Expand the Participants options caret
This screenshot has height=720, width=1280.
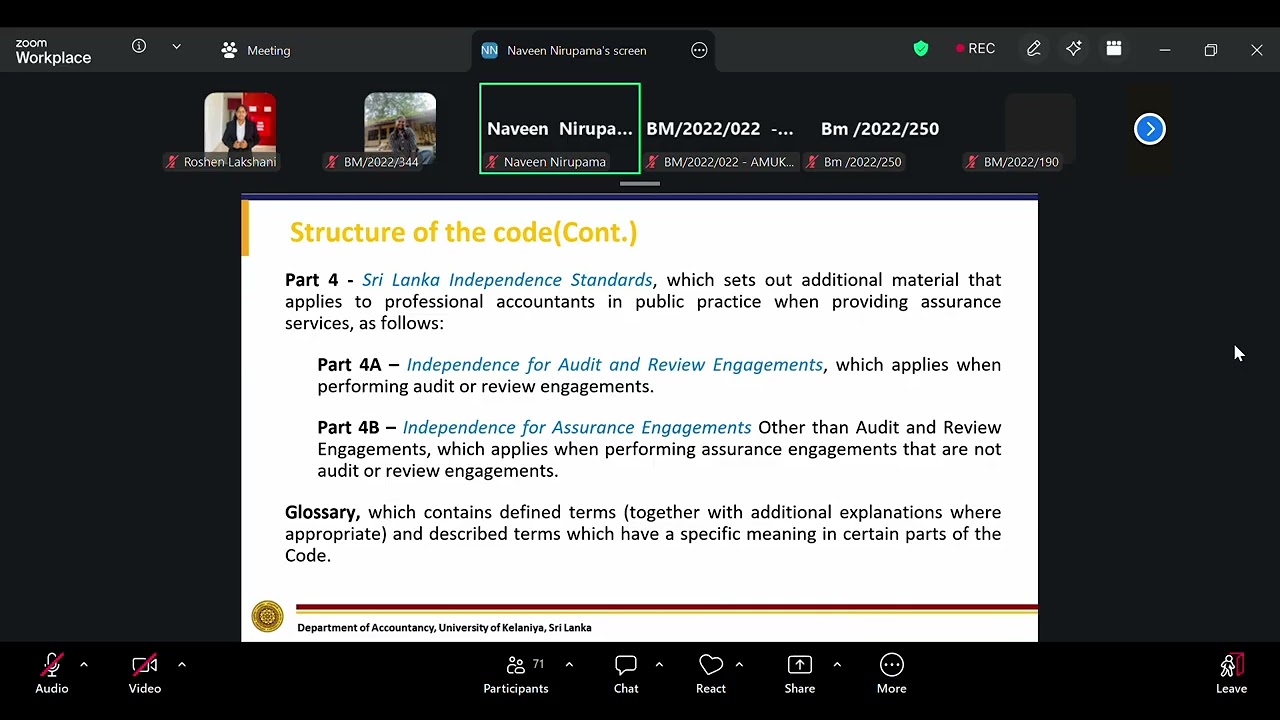(569, 664)
